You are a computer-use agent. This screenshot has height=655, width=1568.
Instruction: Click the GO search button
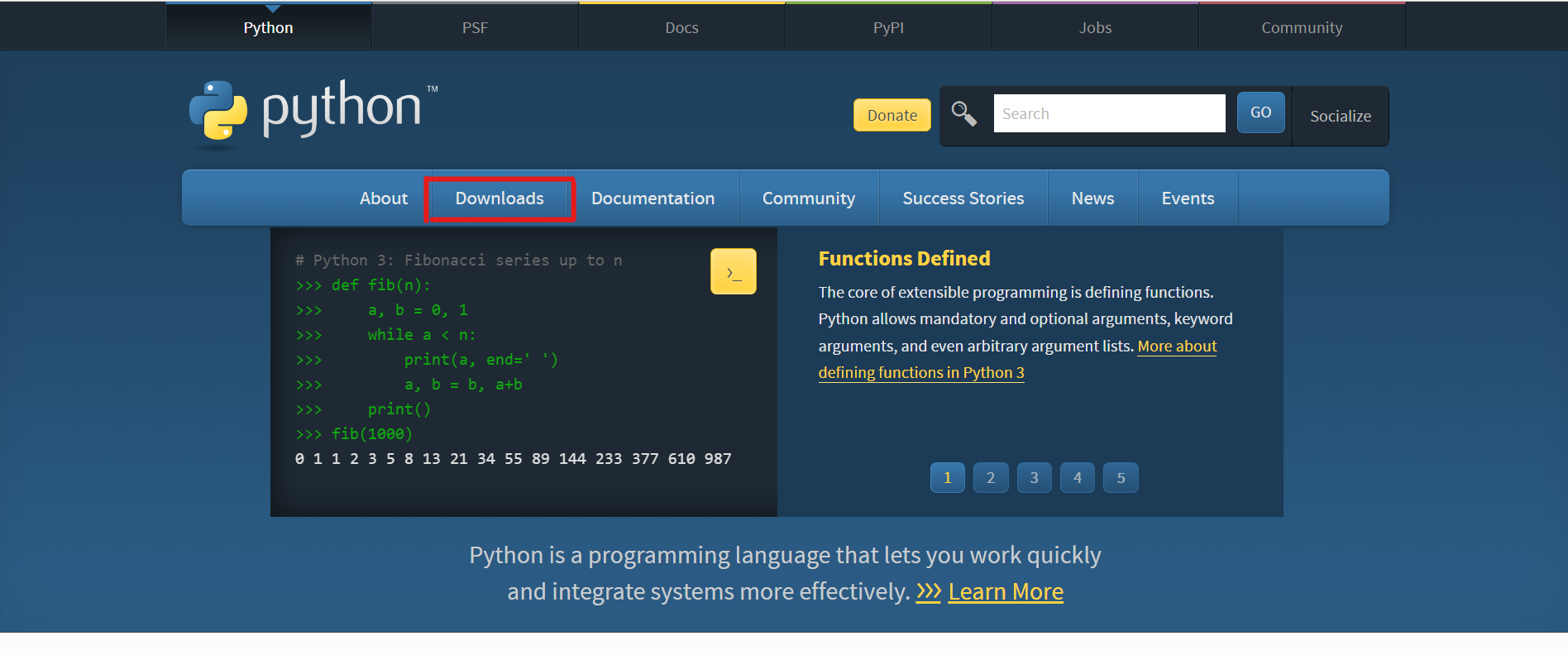pyautogui.click(x=1260, y=112)
